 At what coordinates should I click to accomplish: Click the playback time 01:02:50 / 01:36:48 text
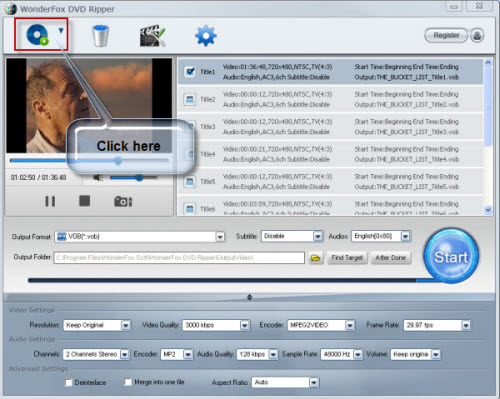38,177
